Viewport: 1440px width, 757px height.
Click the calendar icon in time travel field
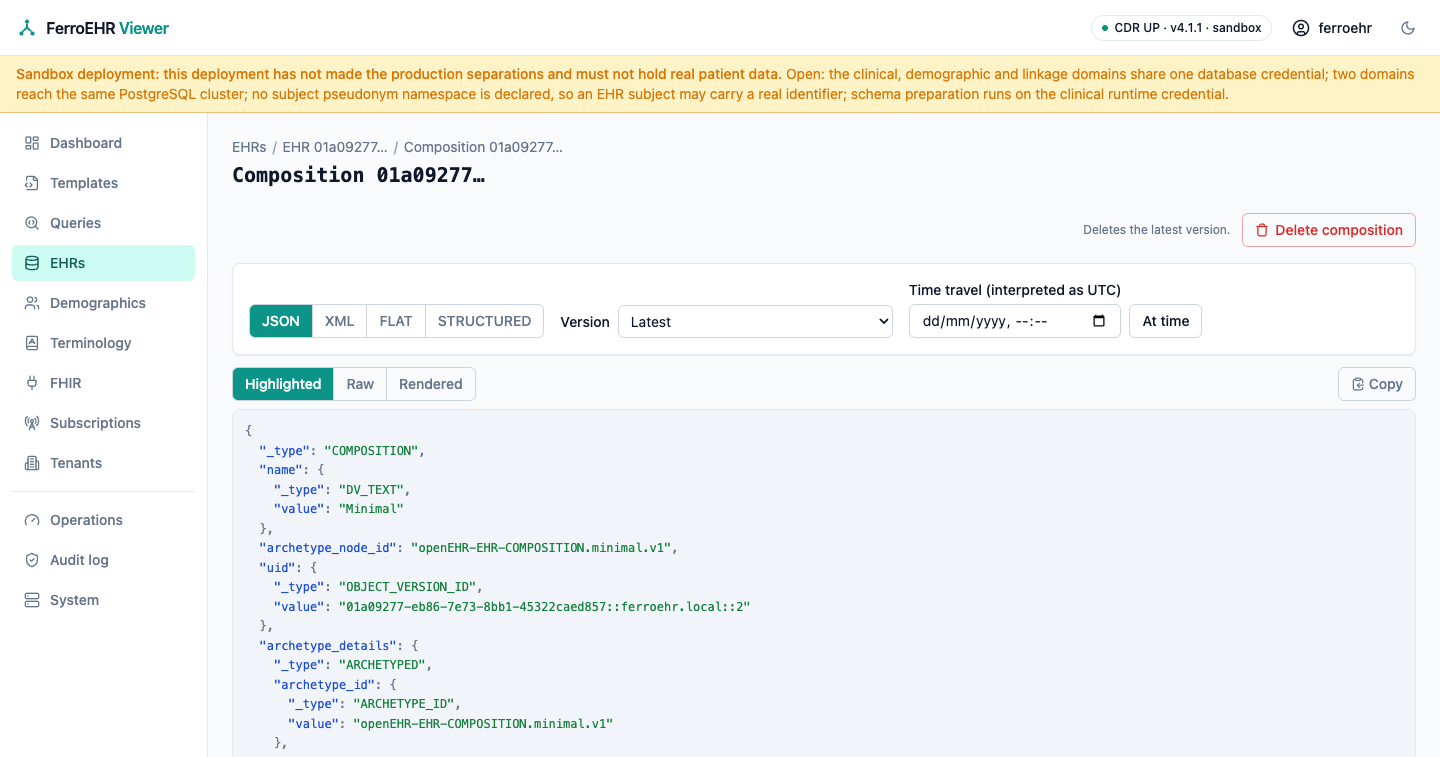coord(1100,321)
